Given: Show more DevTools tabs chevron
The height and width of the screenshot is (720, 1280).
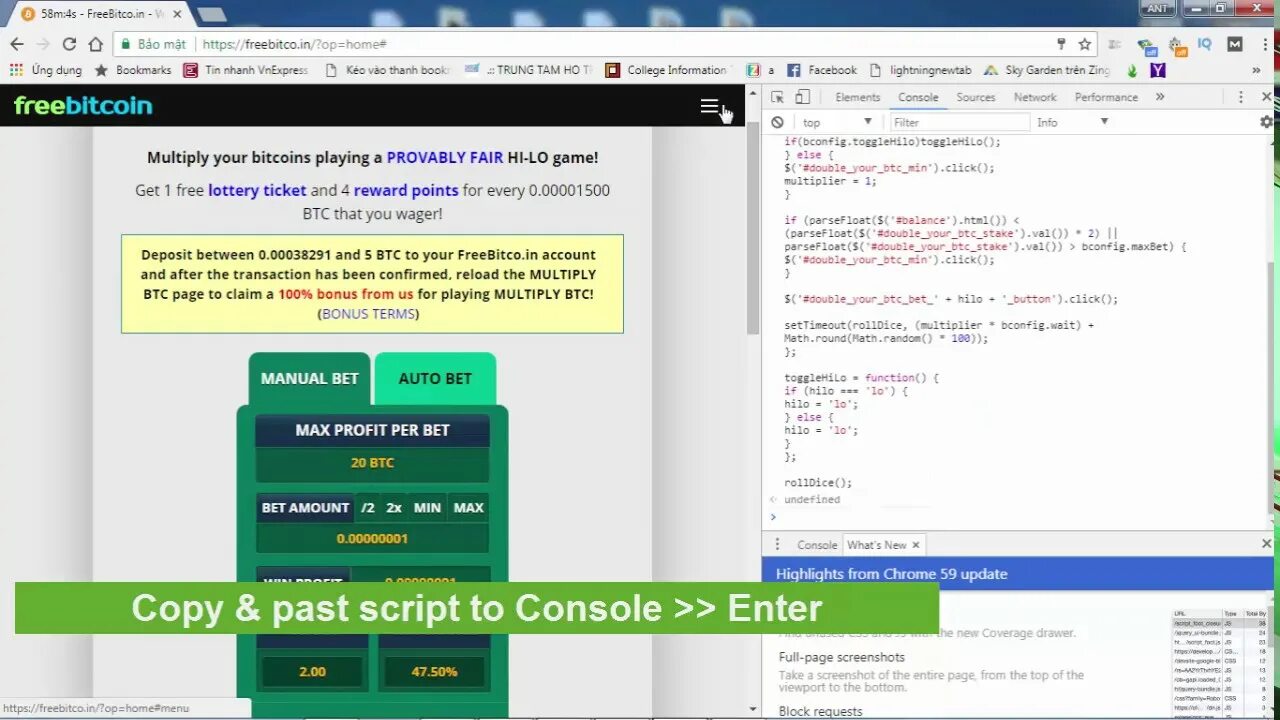Looking at the screenshot, I should click(x=1160, y=97).
